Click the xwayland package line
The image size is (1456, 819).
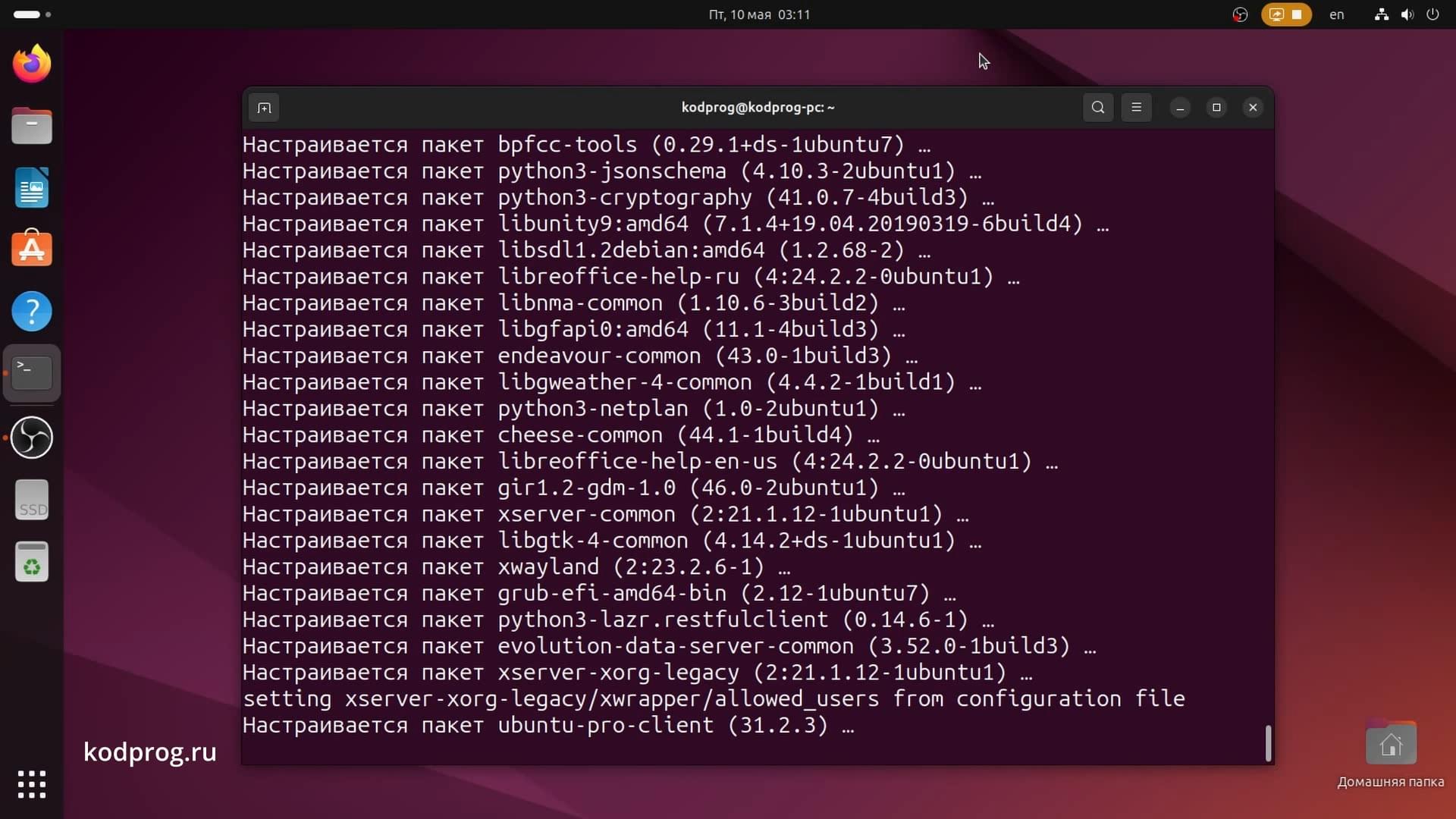(x=516, y=567)
